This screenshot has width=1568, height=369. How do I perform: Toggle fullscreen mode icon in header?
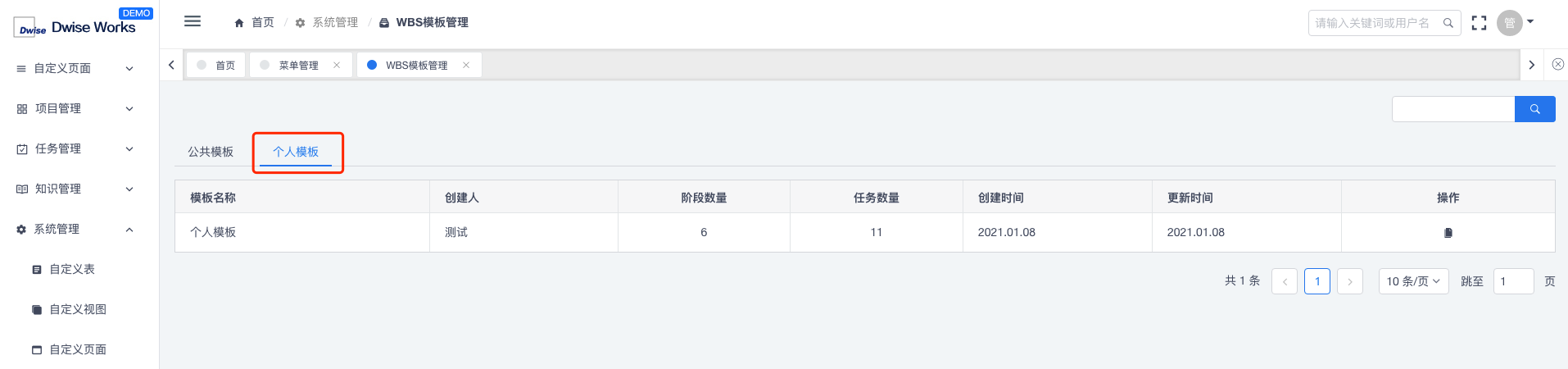click(x=1479, y=23)
